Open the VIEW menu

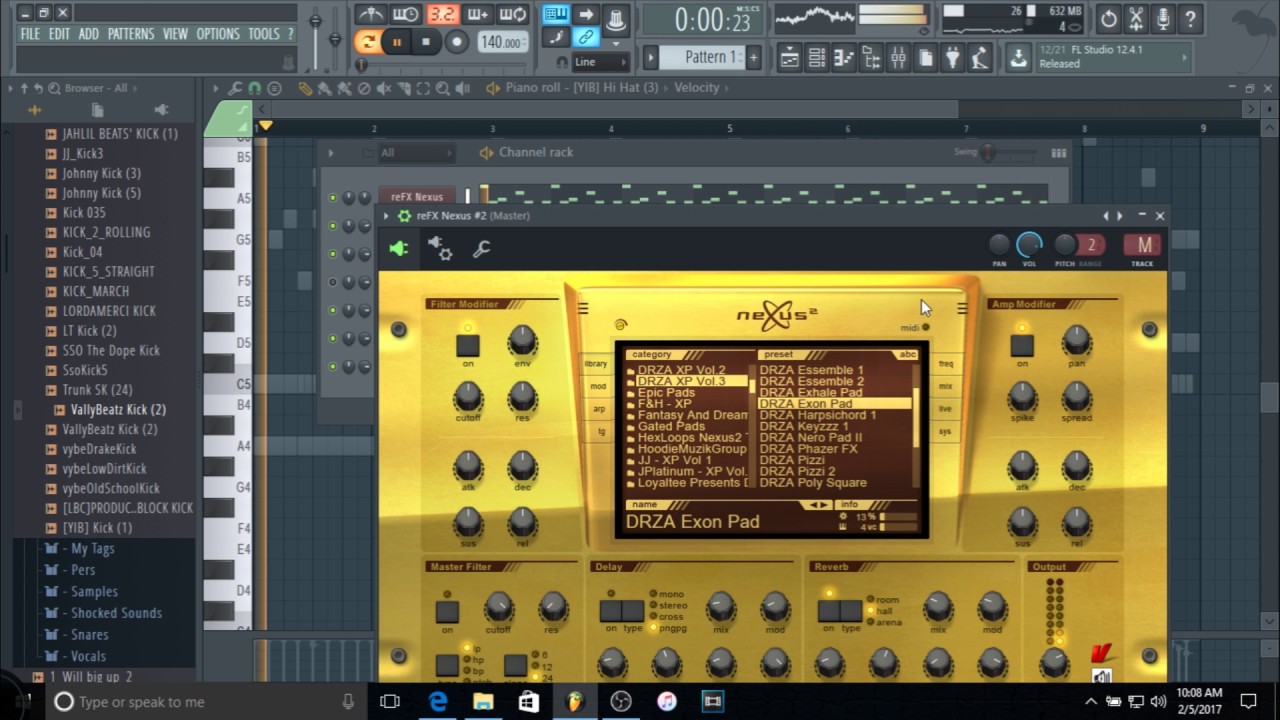[x=175, y=34]
